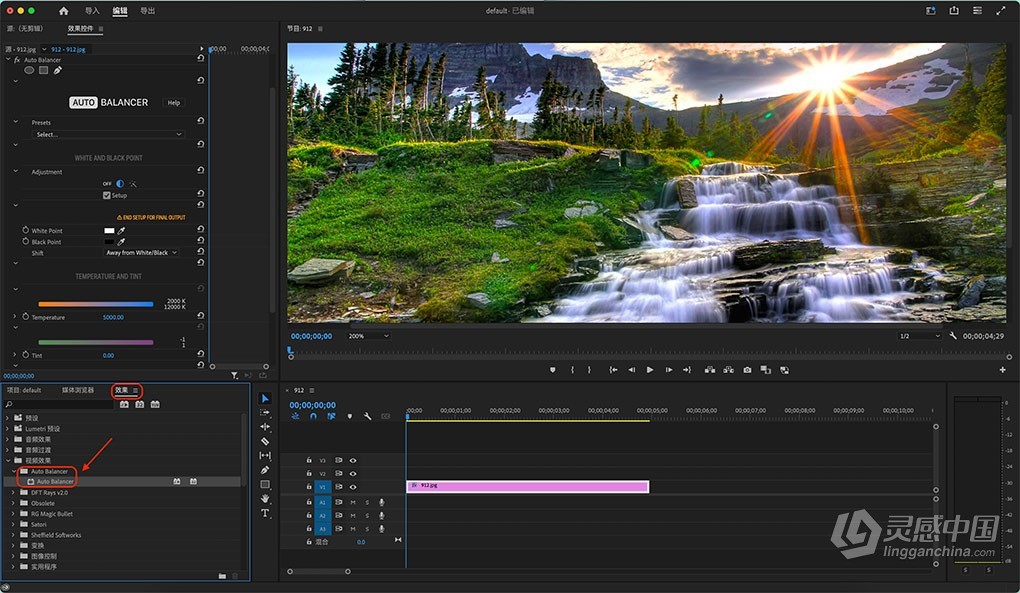Expand the Temperature property

(14, 317)
